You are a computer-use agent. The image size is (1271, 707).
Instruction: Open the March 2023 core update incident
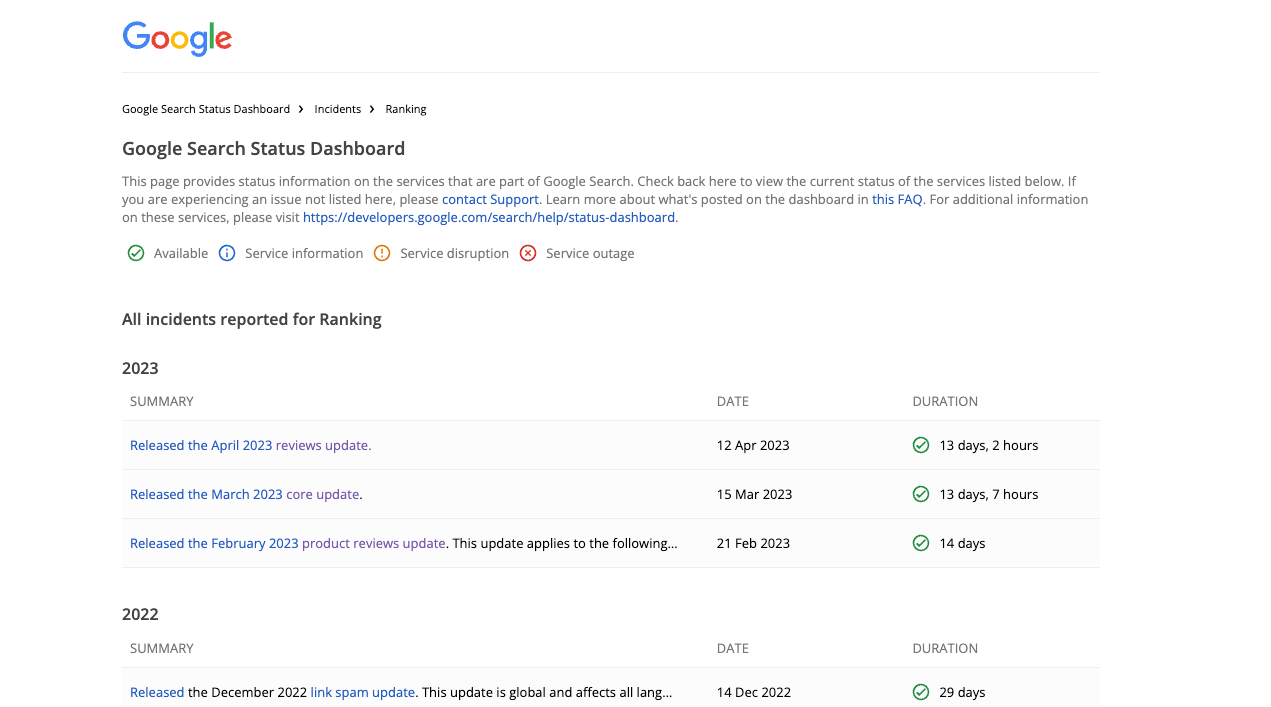pyautogui.click(x=244, y=494)
